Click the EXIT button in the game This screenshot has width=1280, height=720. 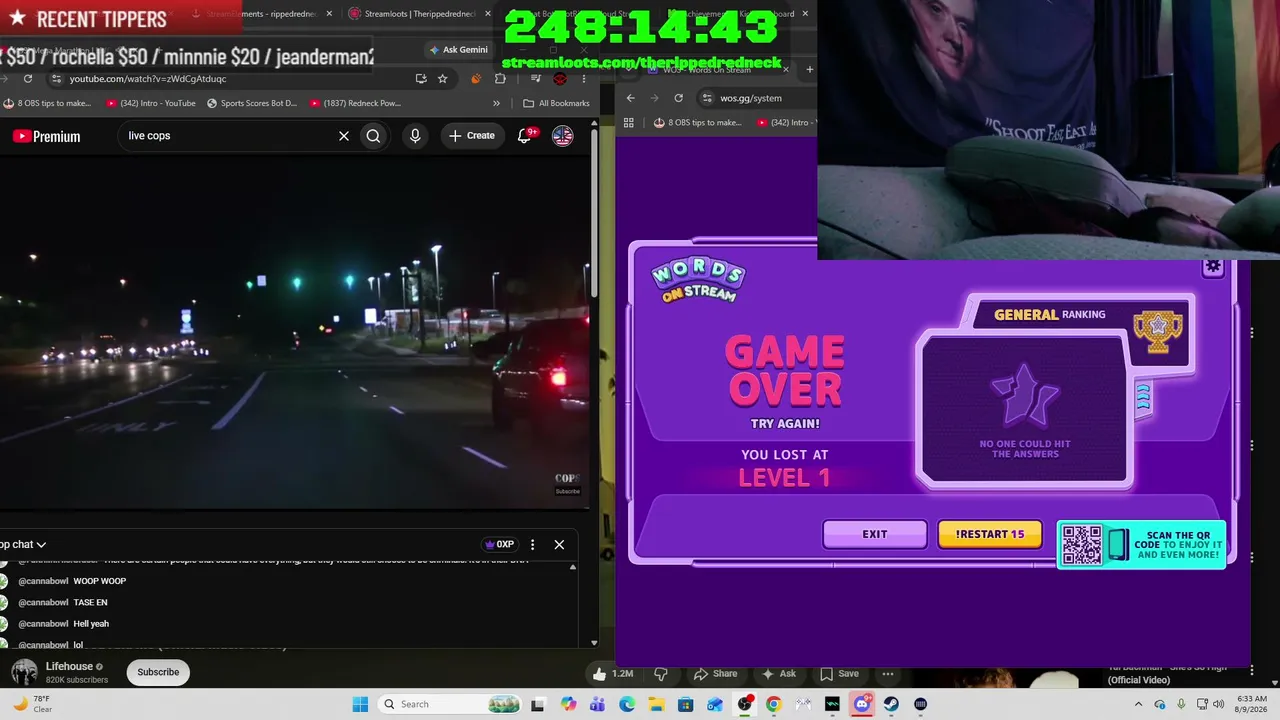coord(875,534)
